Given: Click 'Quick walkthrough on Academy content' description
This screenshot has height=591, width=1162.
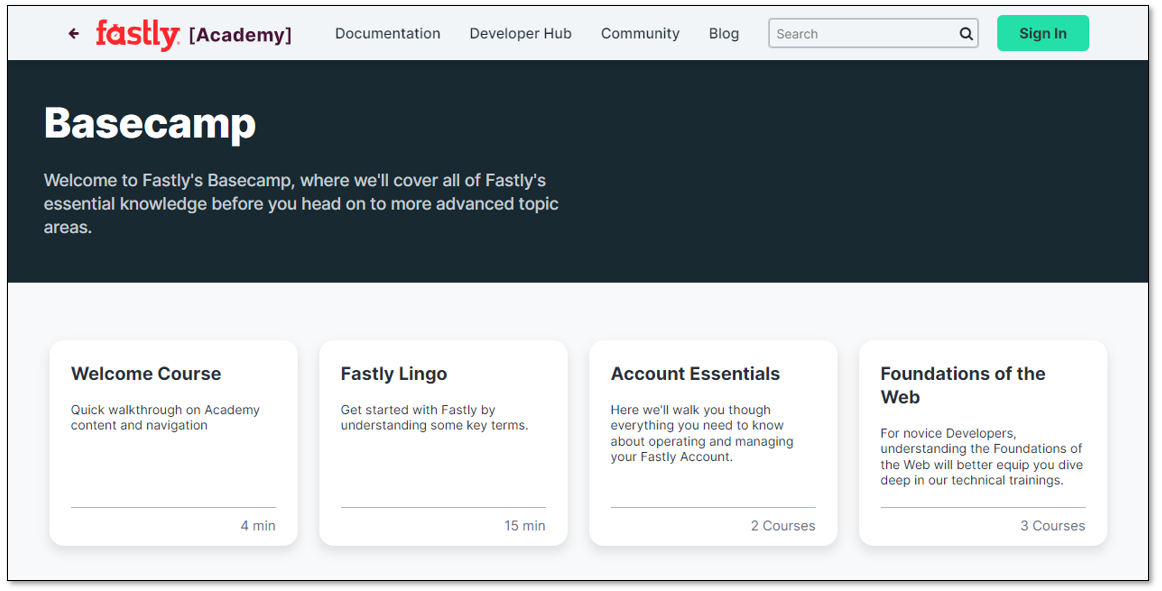Looking at the screenshot, I should pyautogui.click(x=165, y=417).
